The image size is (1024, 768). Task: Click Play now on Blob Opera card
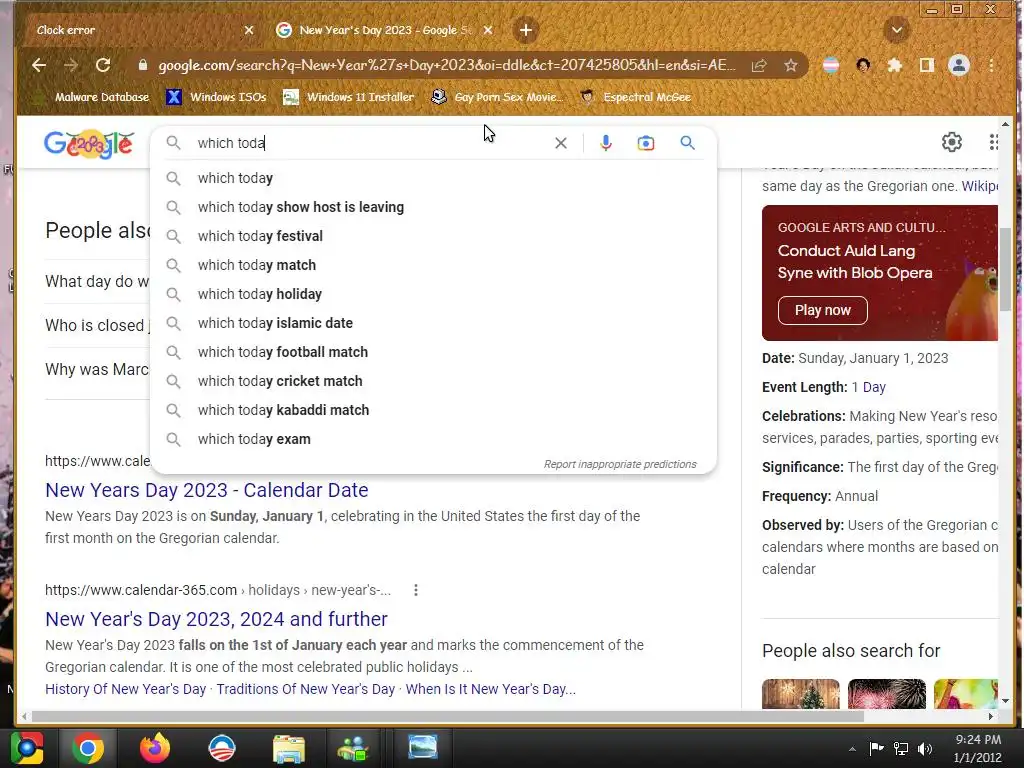coord(823,310)
